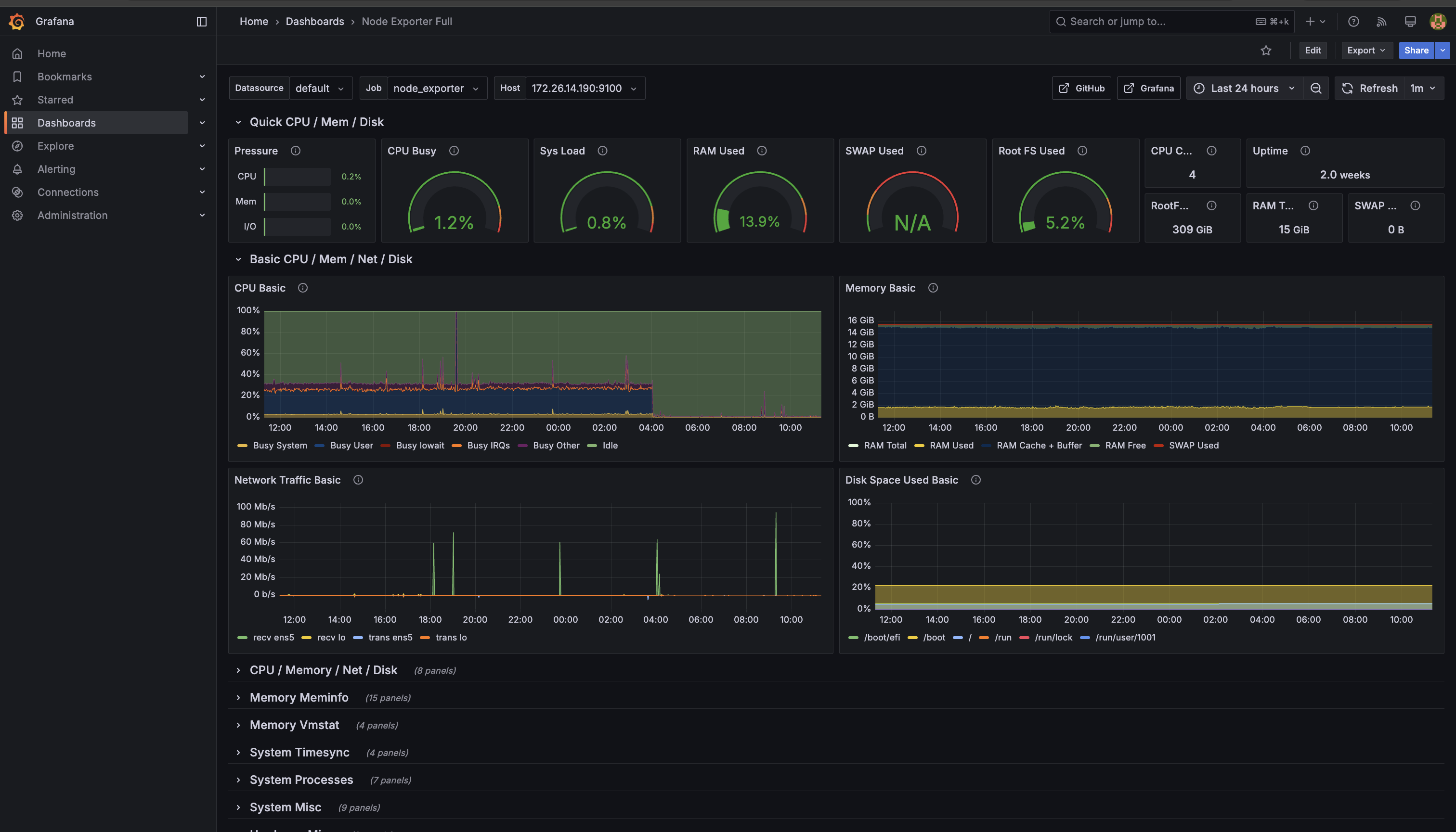This screenshot has height=832, width=1456.
Task: Click the Edit dashboard button
Action: (1313, 50)
